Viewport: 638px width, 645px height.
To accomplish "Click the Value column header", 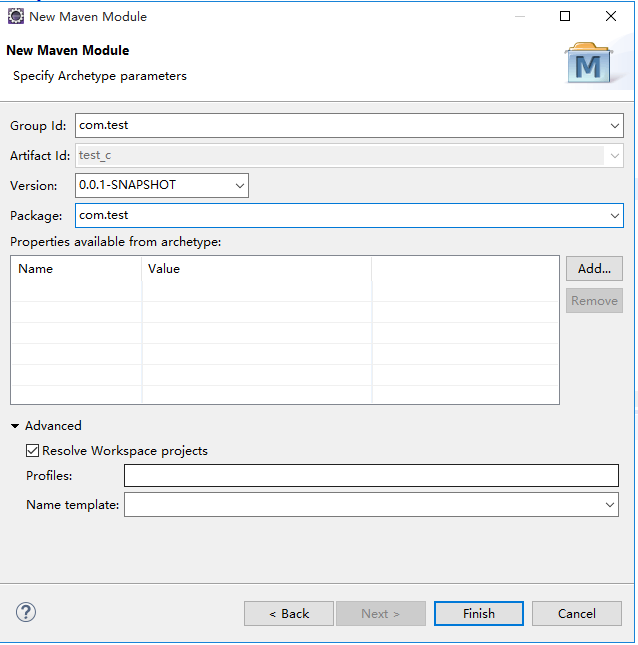I will (x=257, y=269).
